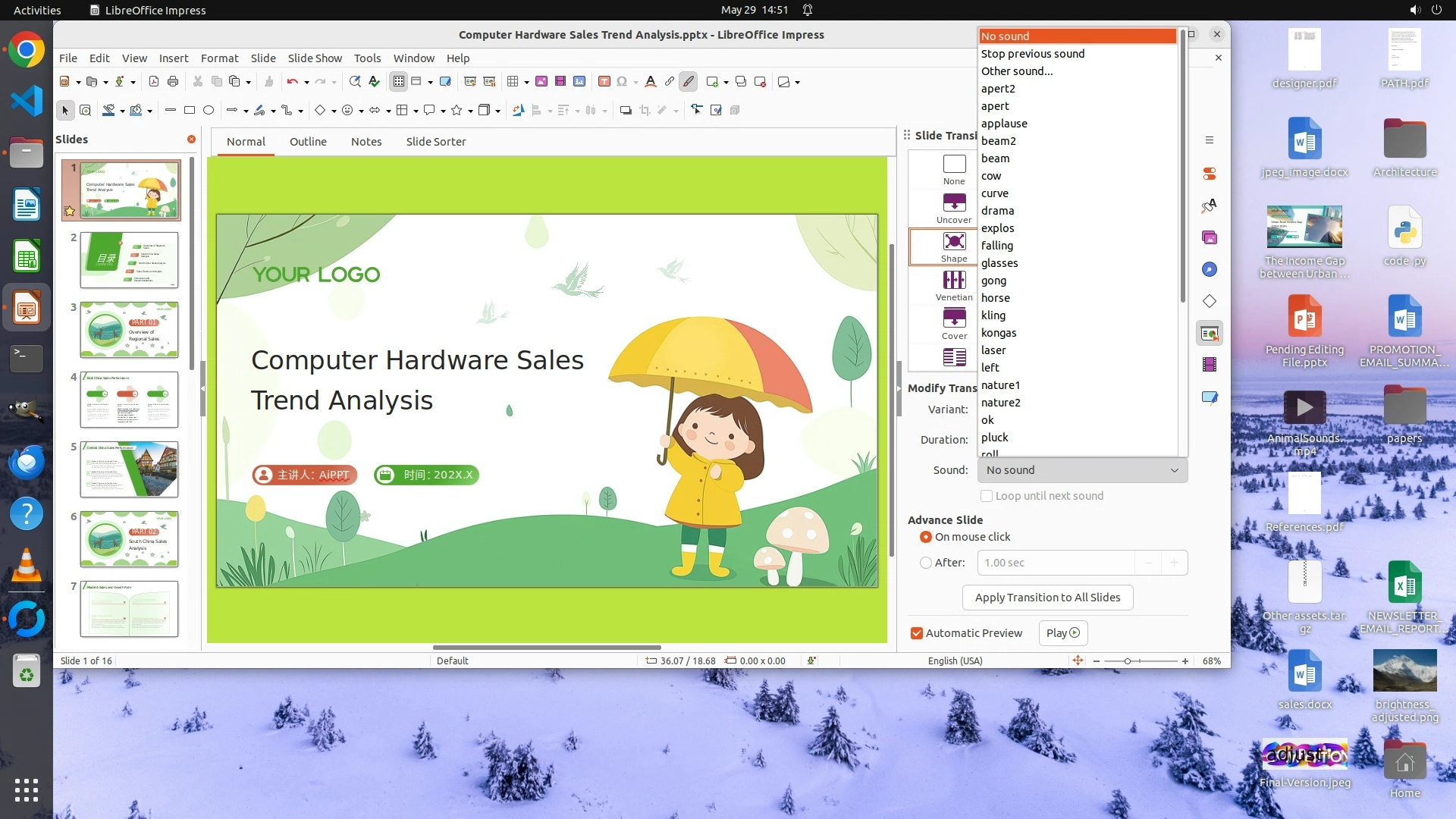Screen dimensions: 1456x819
Task: Choose 'applause' from the sound list
Action: 1004,124
